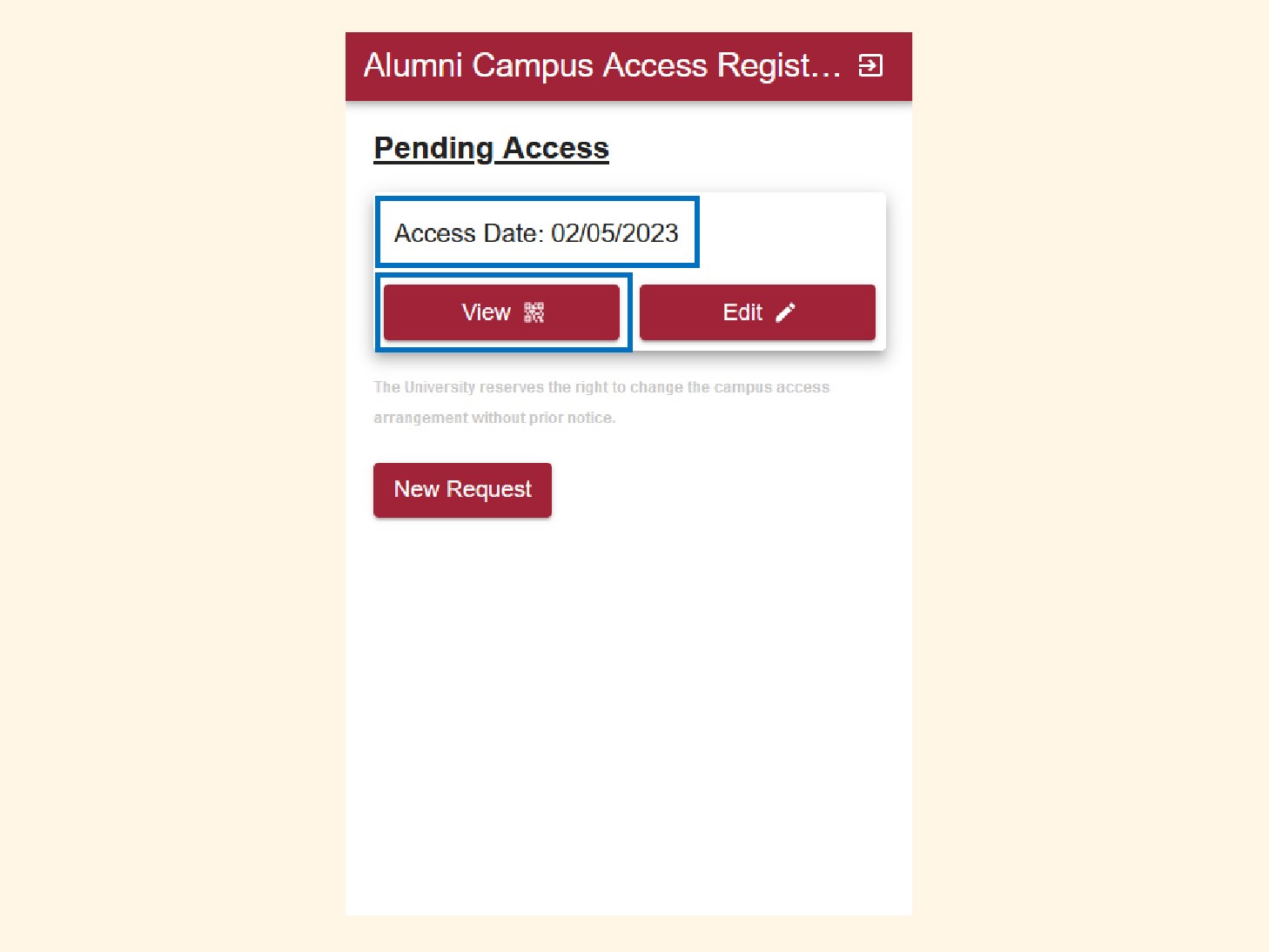Click the arrangement without prior notice line

tap(494, 418)
